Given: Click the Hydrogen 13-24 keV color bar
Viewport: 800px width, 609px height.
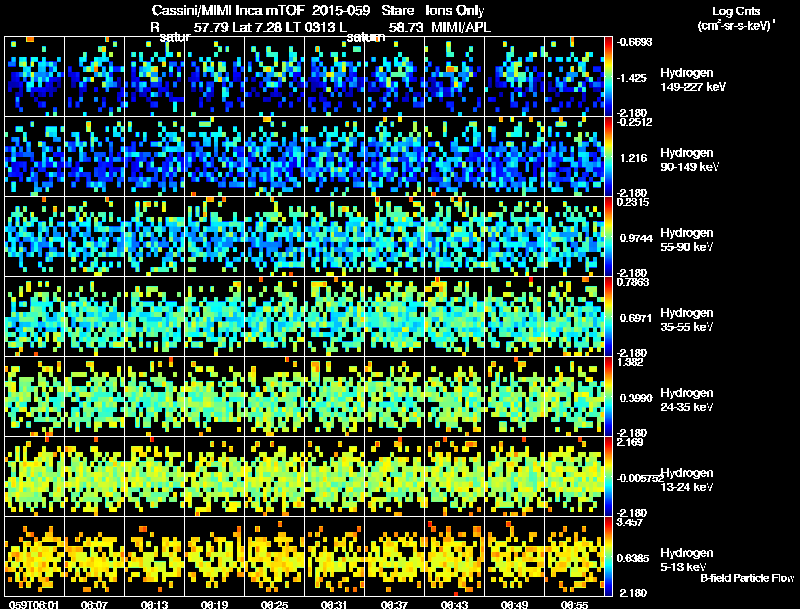Looking at the screenshot, I should coord(608,477).
